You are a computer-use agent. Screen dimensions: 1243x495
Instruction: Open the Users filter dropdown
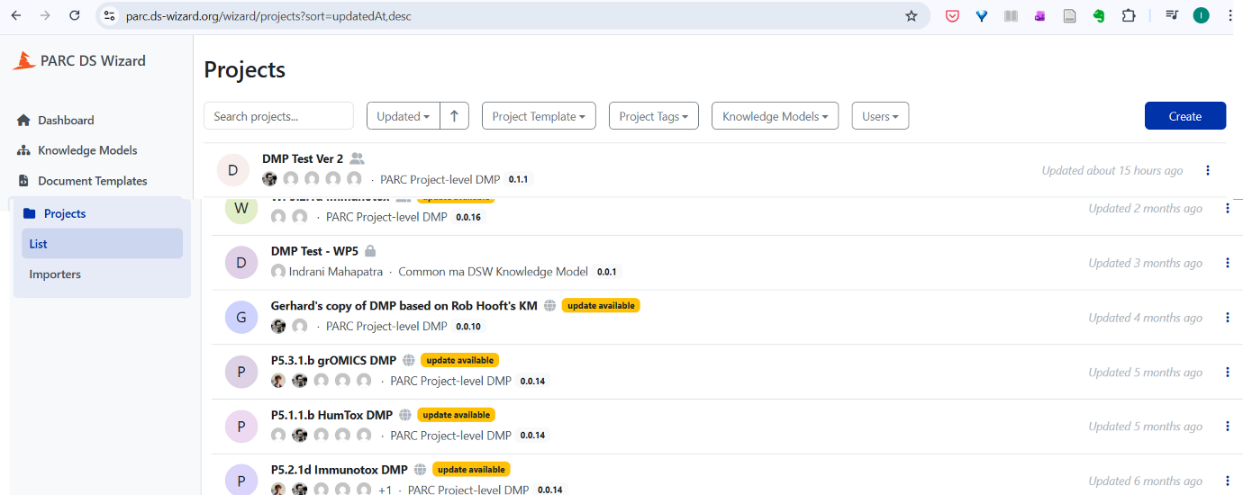[880, 116]
